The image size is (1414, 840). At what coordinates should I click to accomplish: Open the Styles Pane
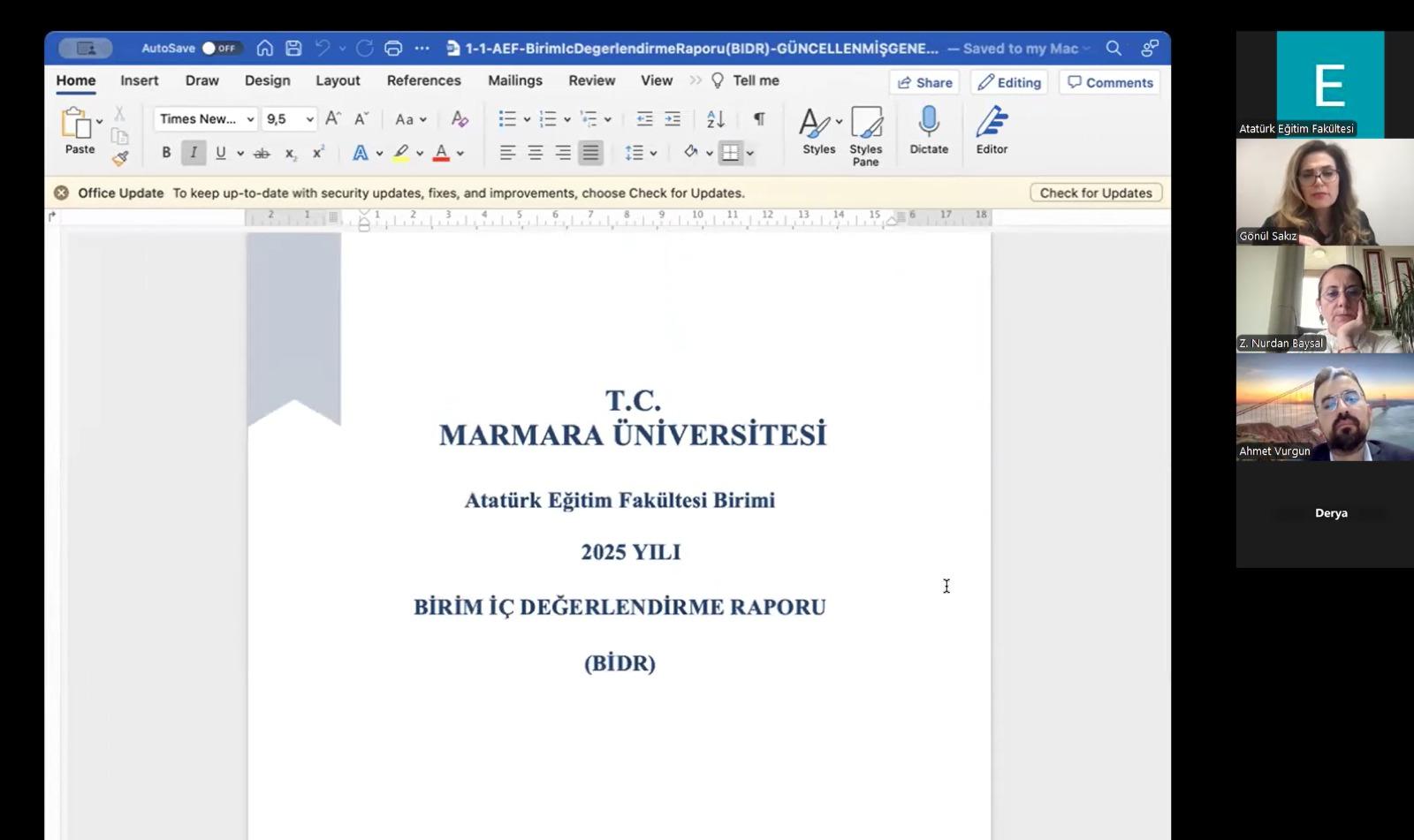[x=866, y=135]
